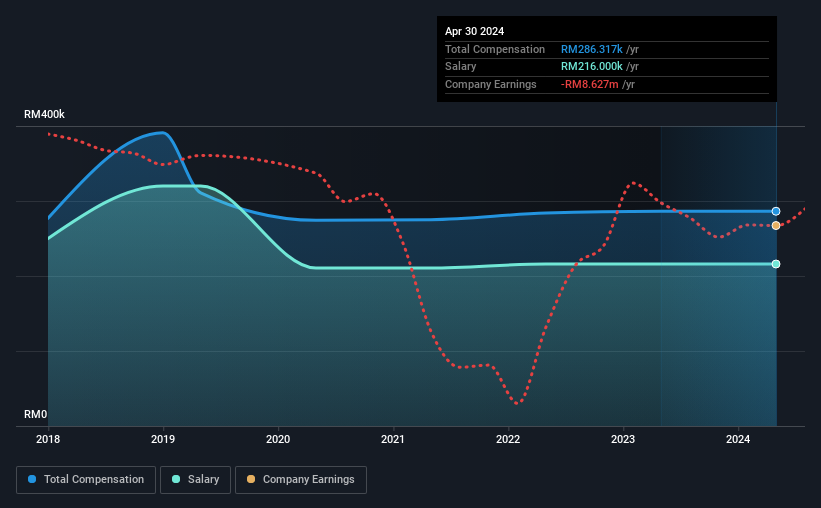Toggle the Salary legend button
The image size is (821, 508).
pyautogui.click(x=195, y=480)
